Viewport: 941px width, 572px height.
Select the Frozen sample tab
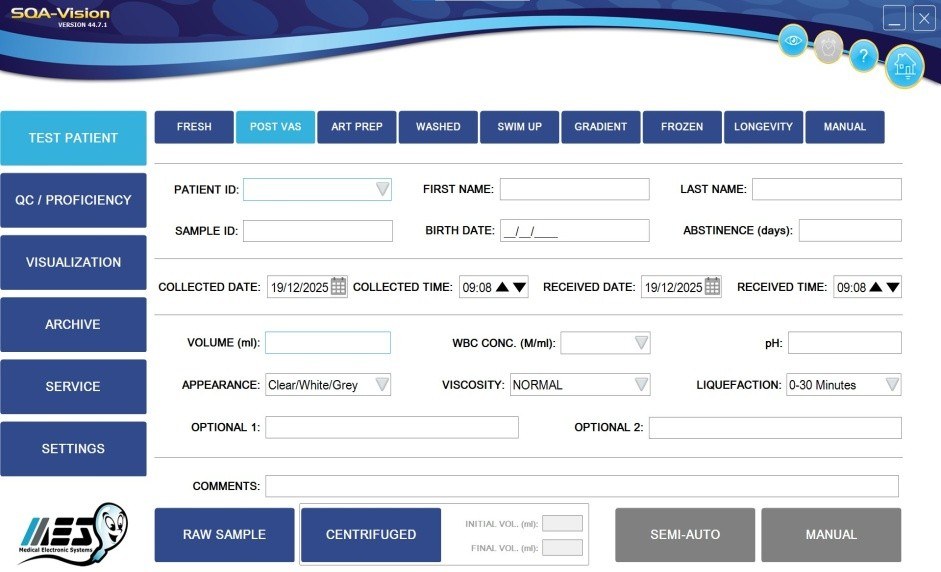(681, 127)
